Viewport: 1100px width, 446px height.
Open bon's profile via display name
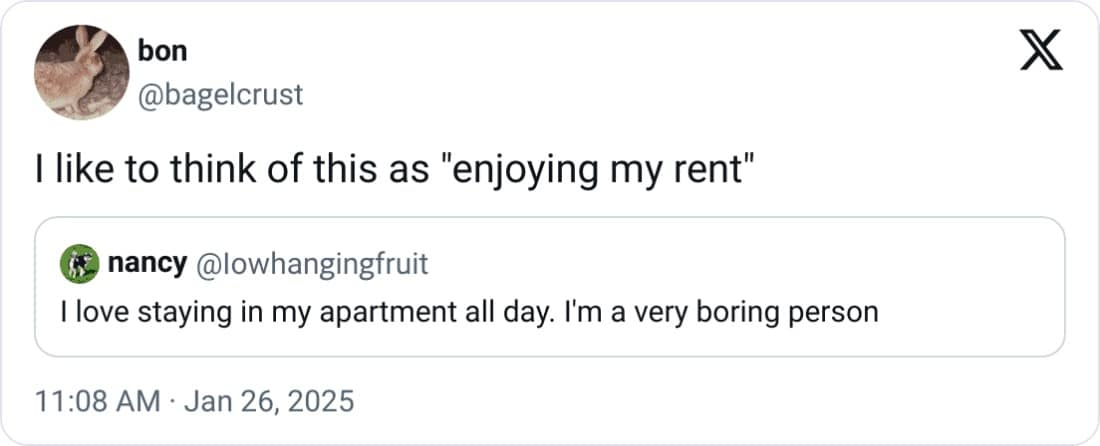click(x=165, y=50)
